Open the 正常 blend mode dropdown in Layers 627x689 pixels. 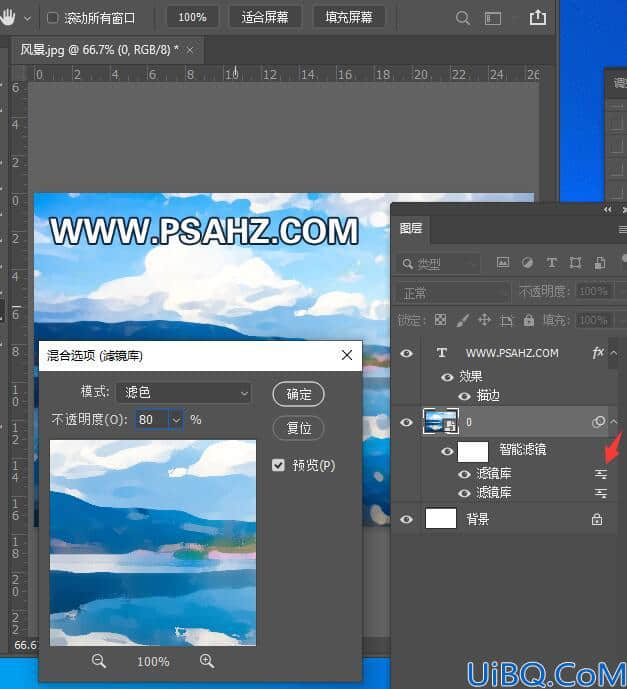coord(452,293)
